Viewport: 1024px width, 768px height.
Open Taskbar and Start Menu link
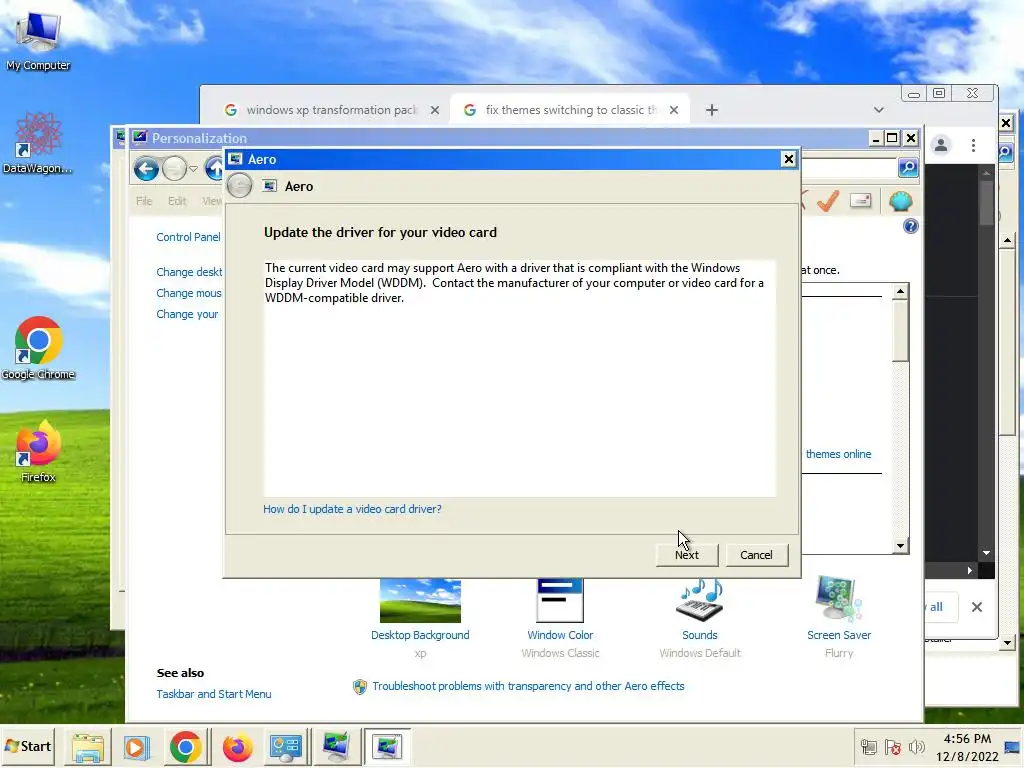tap(214, 694)
